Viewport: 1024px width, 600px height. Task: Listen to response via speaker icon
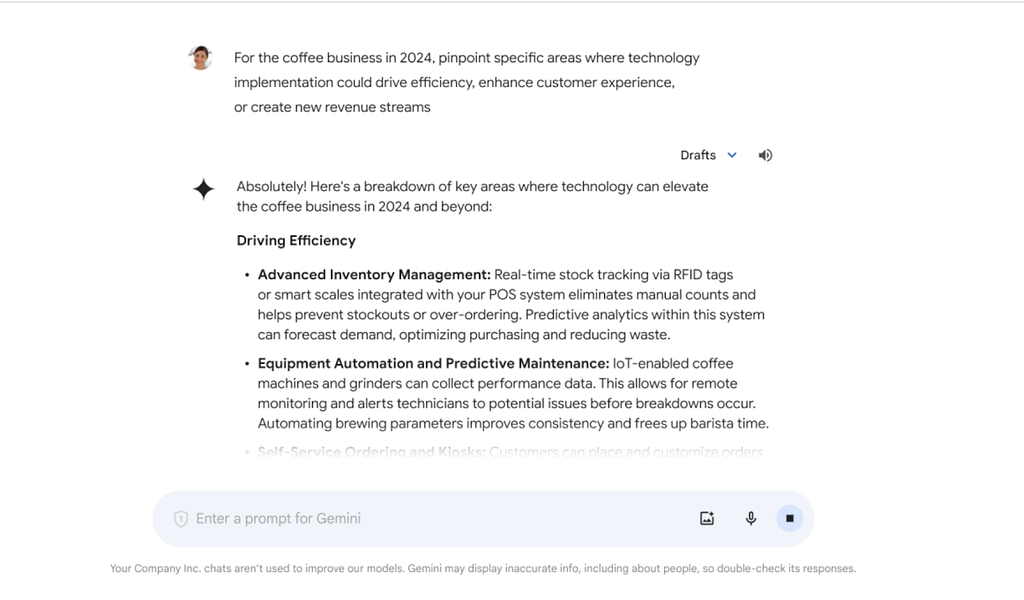765,155
